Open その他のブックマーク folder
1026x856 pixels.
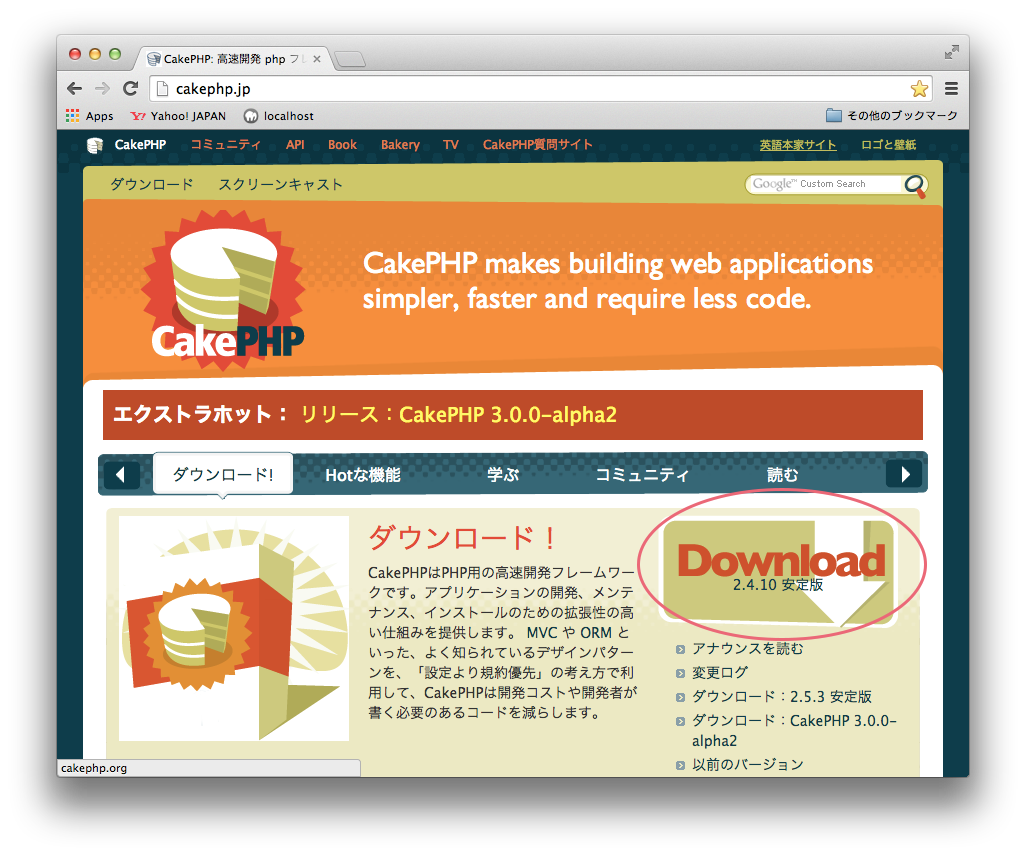(x=892, y=115)
